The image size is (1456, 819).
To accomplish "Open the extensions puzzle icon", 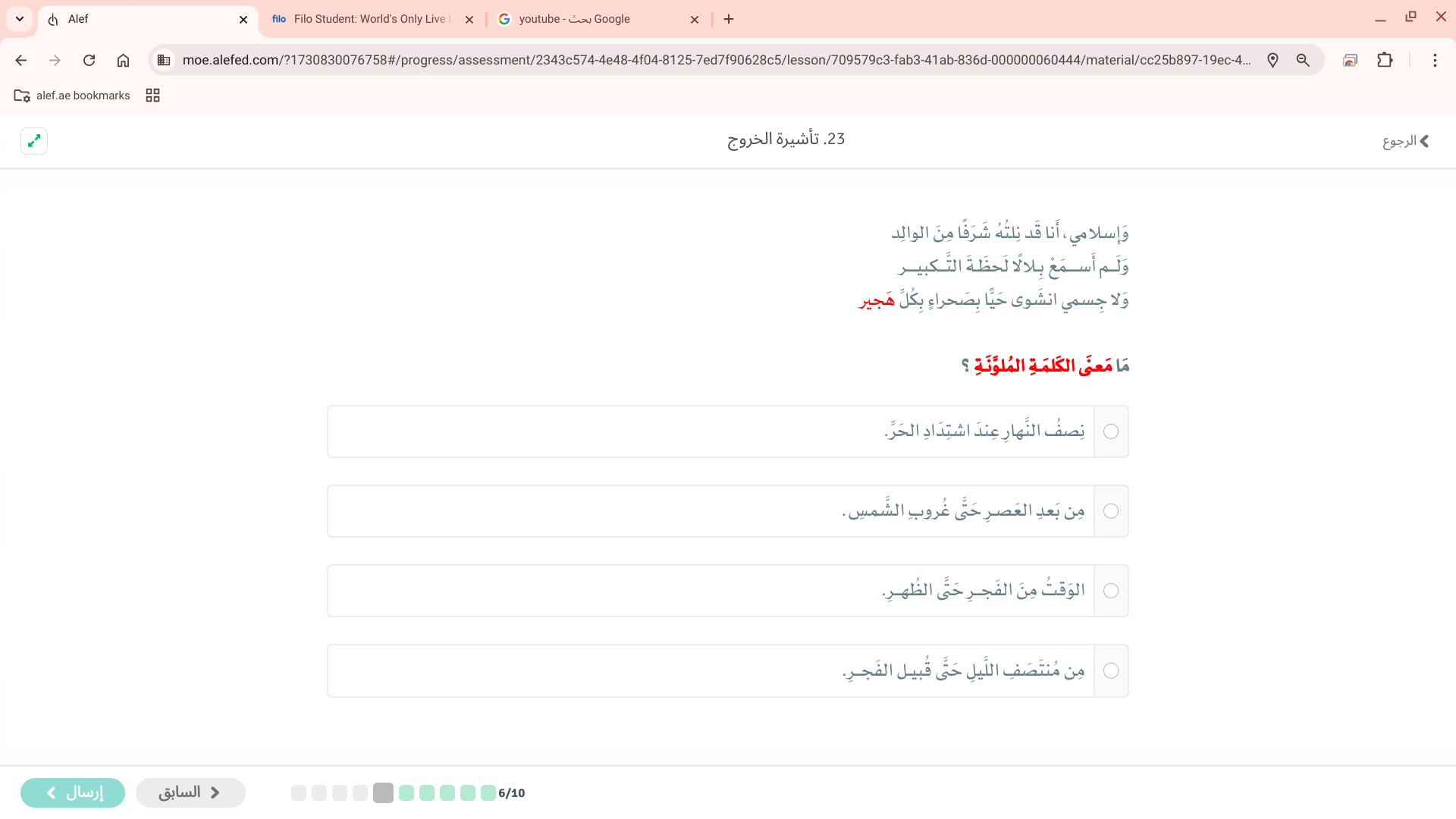I will [1385, 60].
